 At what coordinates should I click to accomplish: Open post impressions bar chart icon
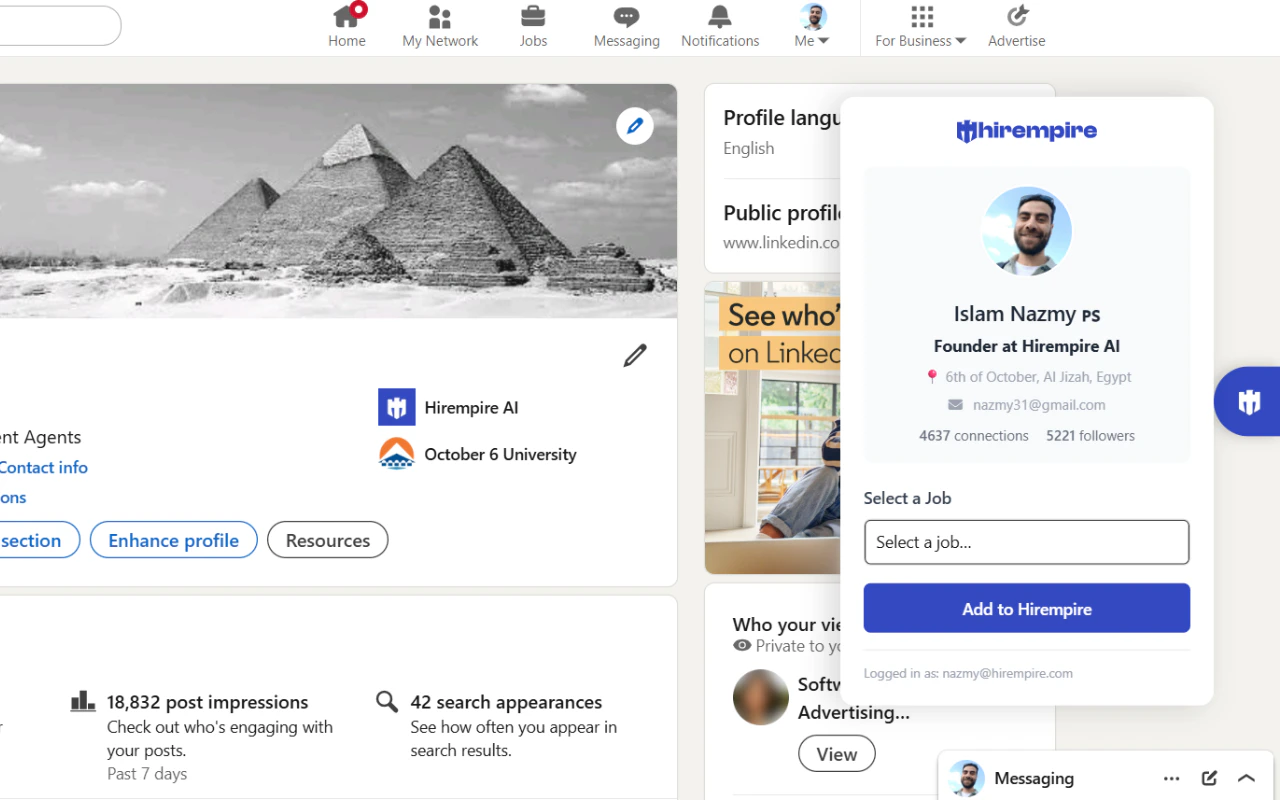[x=83, y=701]
